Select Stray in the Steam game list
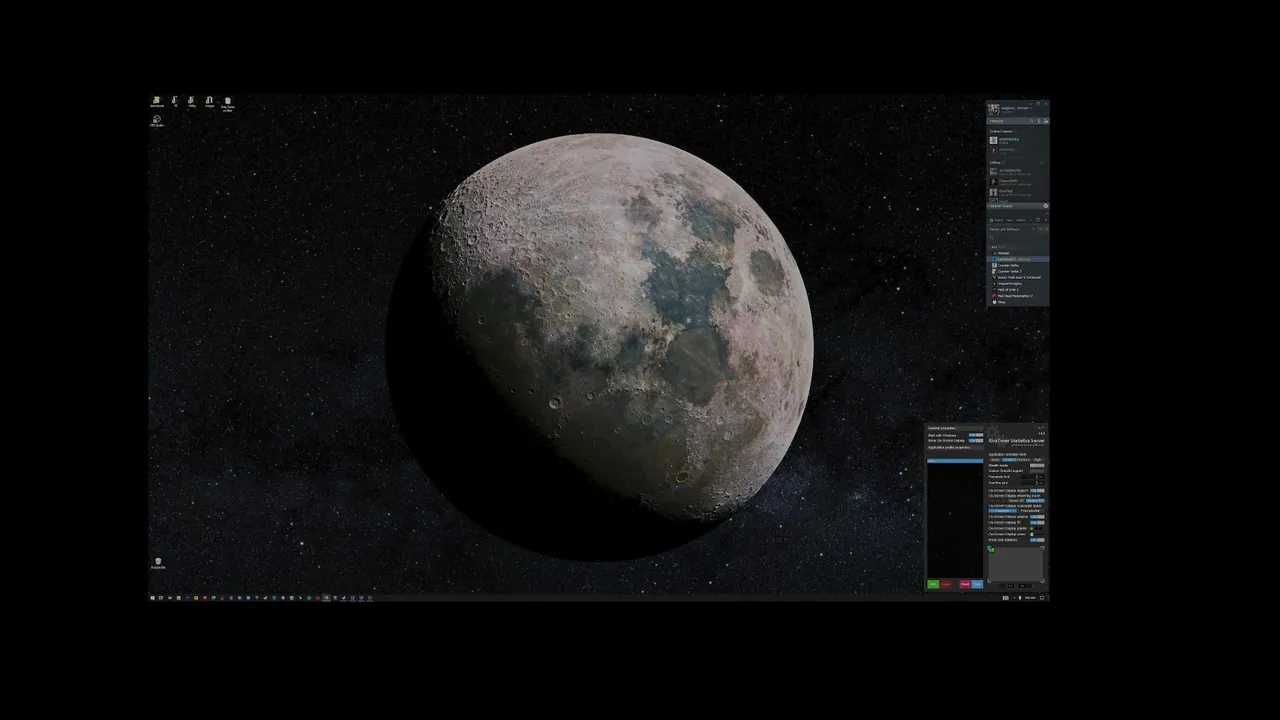 999,302
